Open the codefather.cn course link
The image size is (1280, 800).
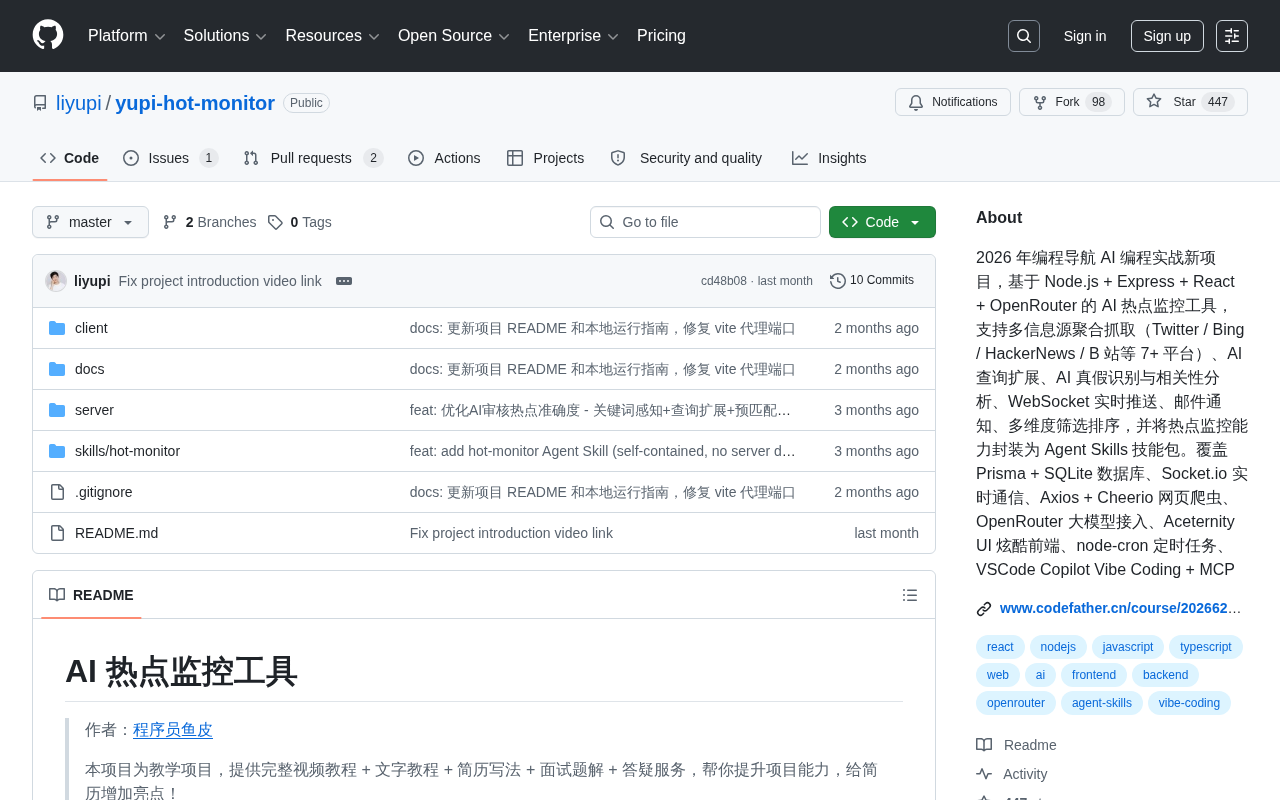tap(1121, 608)
